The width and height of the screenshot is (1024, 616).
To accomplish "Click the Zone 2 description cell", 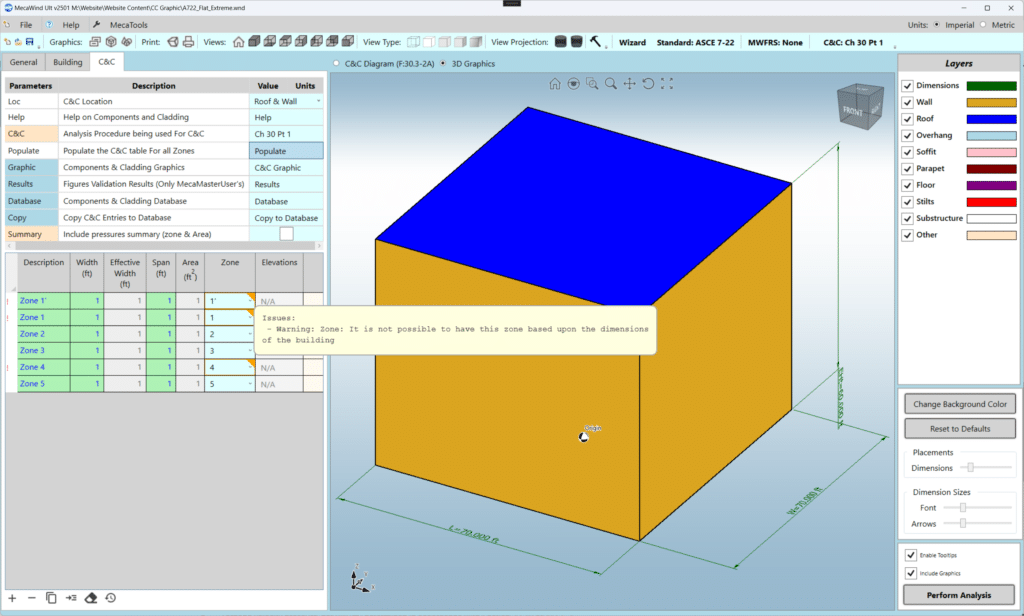I will tap(43, 334).
